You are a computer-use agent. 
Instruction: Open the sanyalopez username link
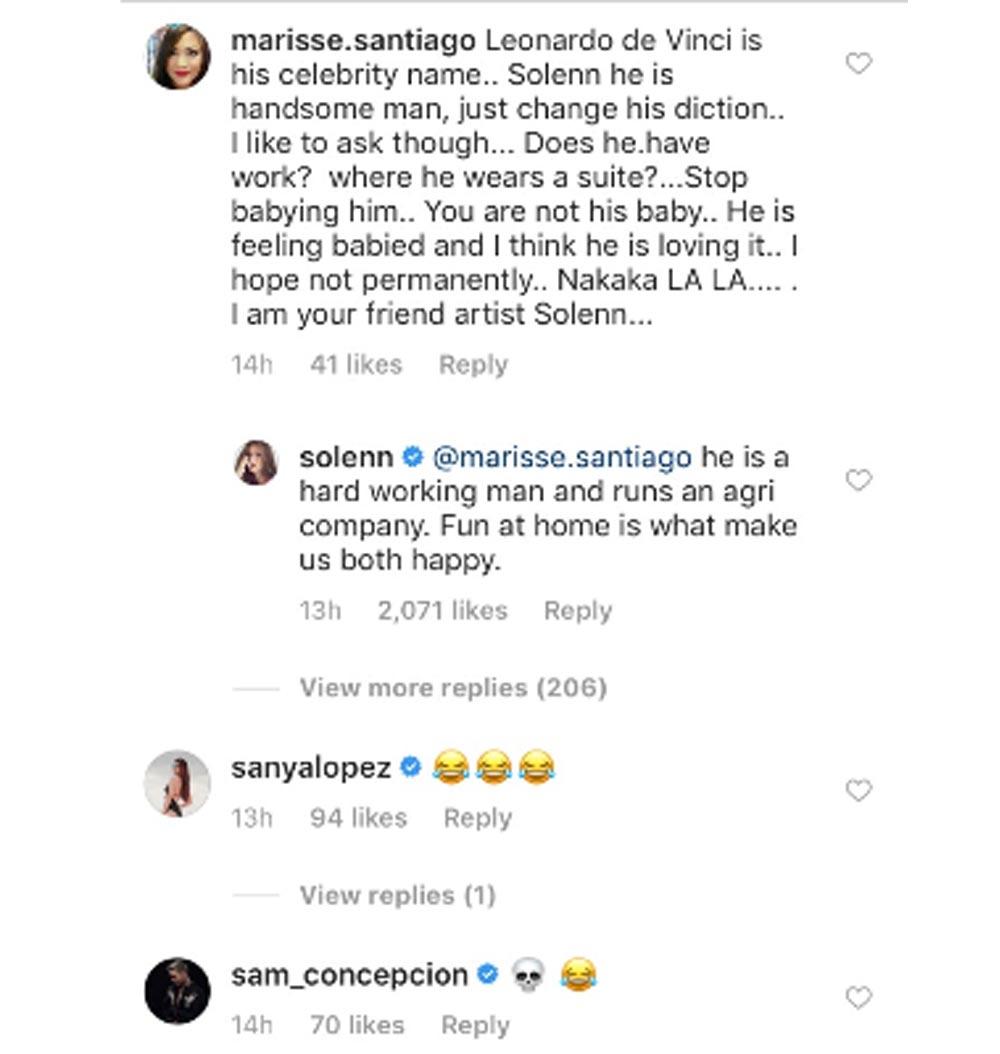[x=311, y=768]
